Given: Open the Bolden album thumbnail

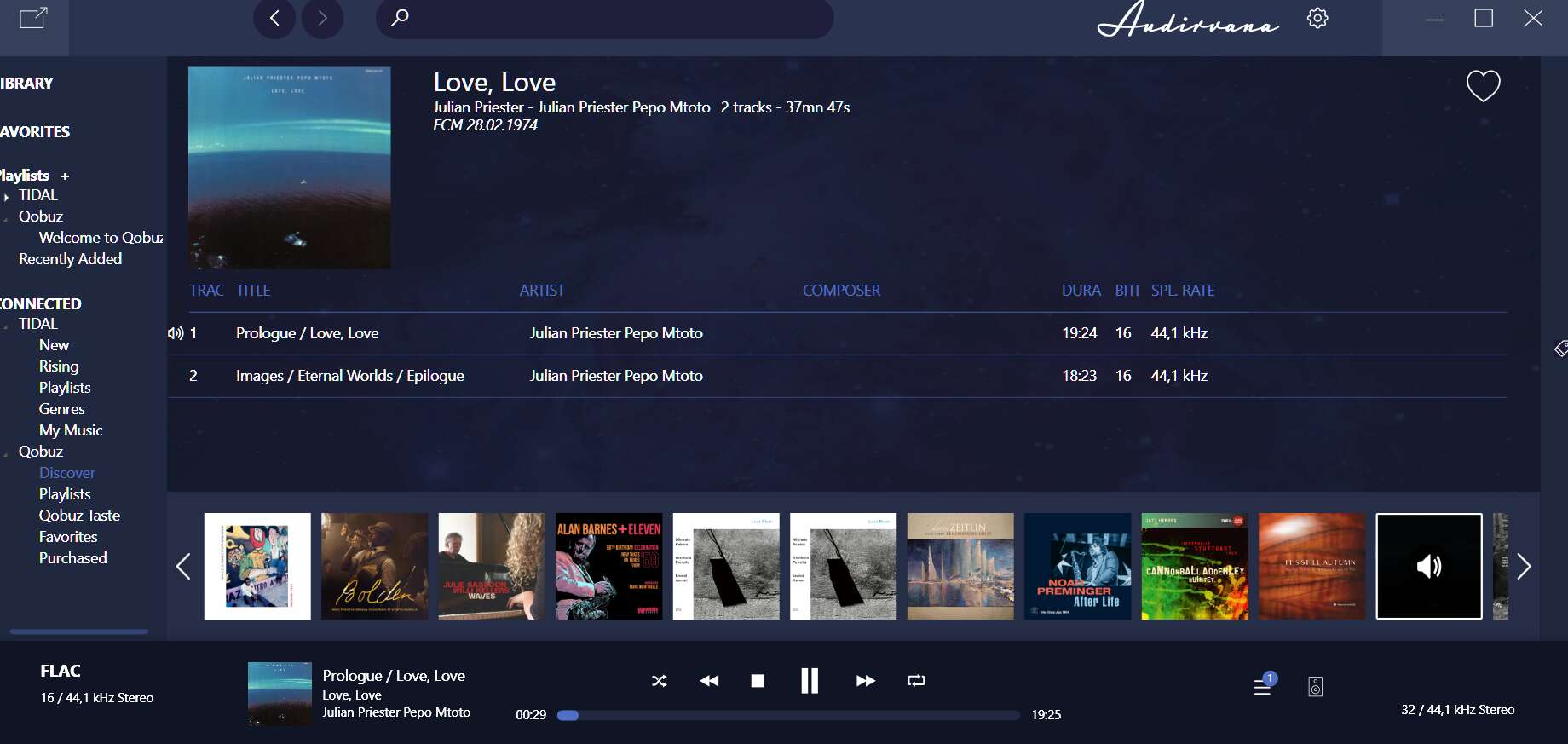Looking at the screenshot, I should 374,566.
